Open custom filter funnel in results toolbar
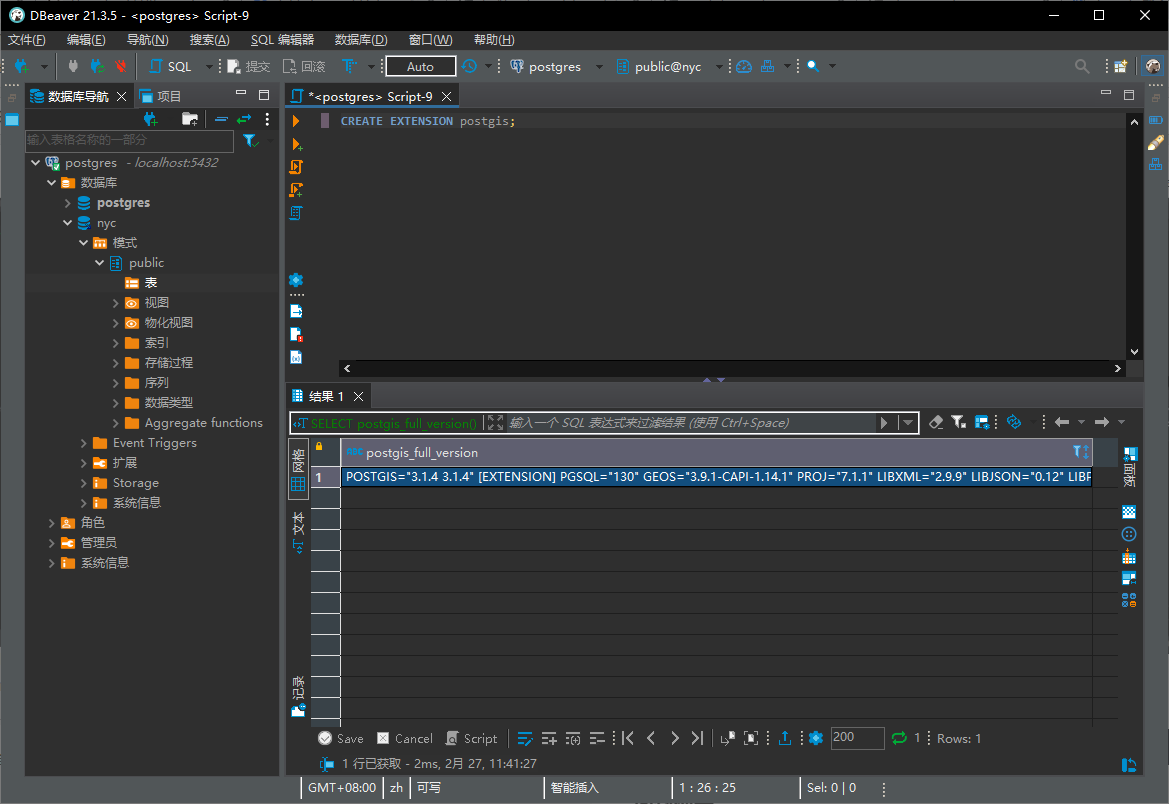 (x=959, y=423)
